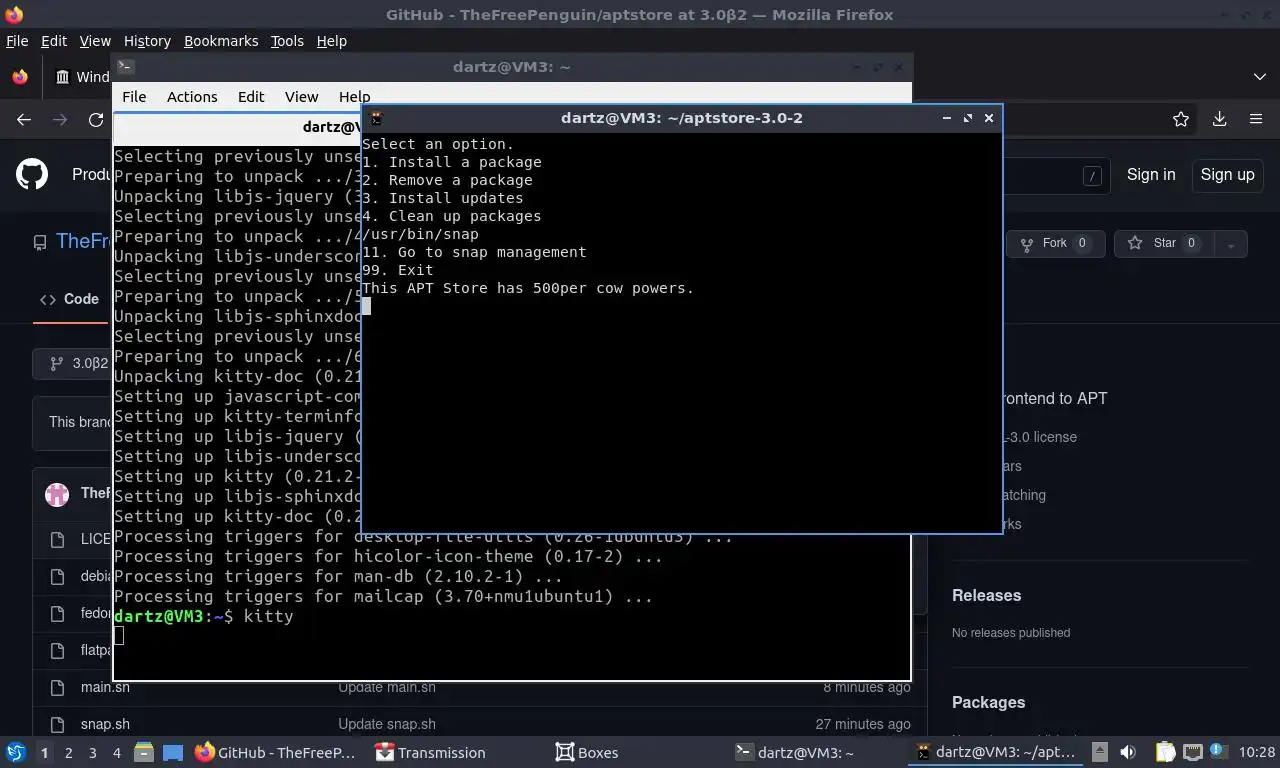Click the main.sh file icon
The image size is (1280, 768).
point(57,687)
